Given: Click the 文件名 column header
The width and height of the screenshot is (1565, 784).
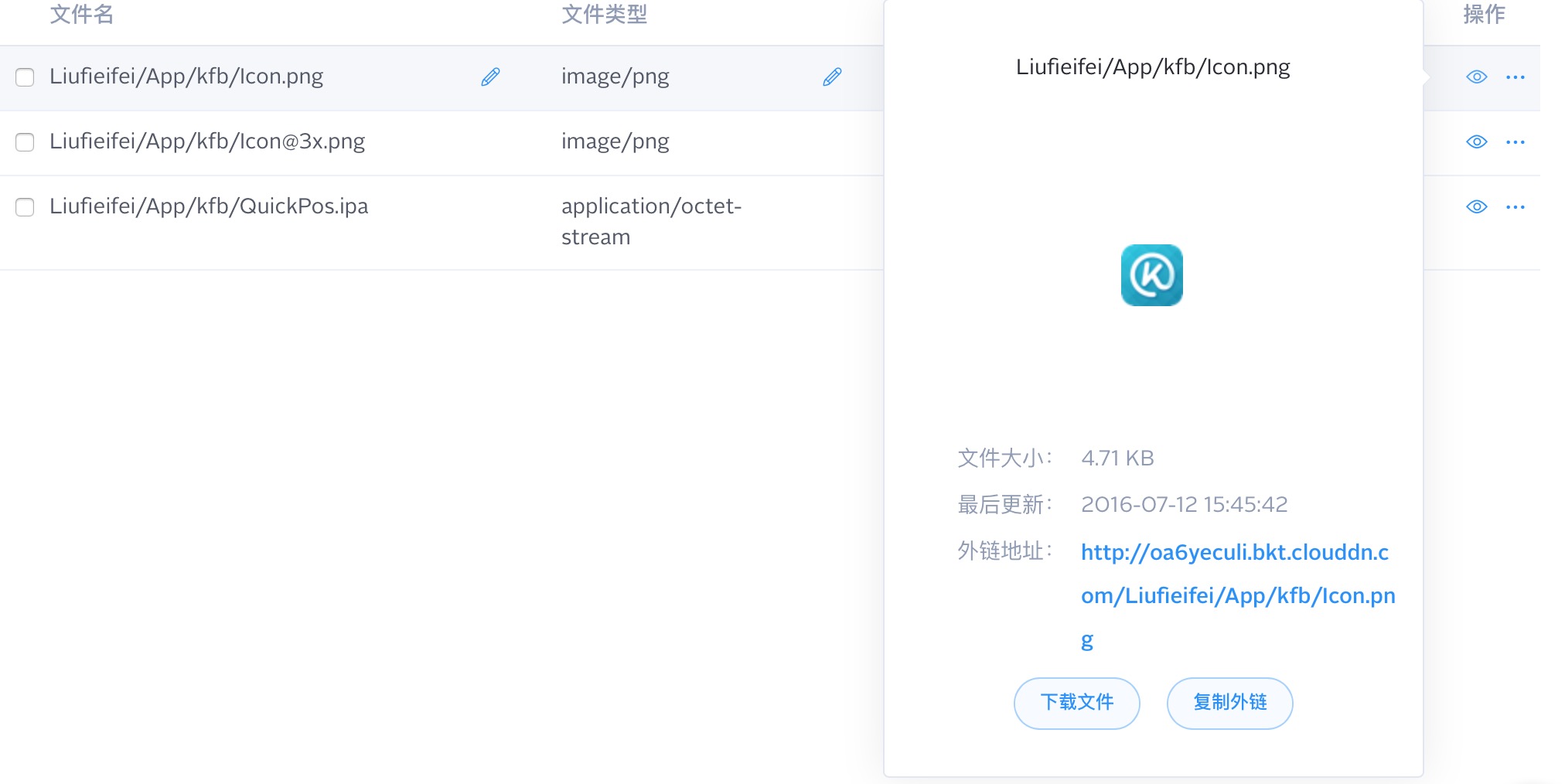Looking at the screenshot, I should (82, 14).
